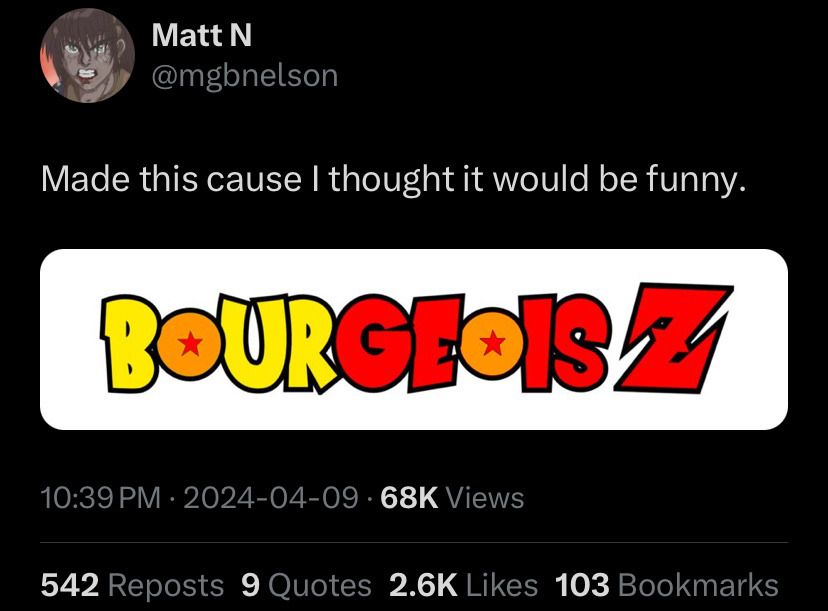Click the red letter G in logo
This screenshot has width=828, height=611.
(x=372, y=342)
